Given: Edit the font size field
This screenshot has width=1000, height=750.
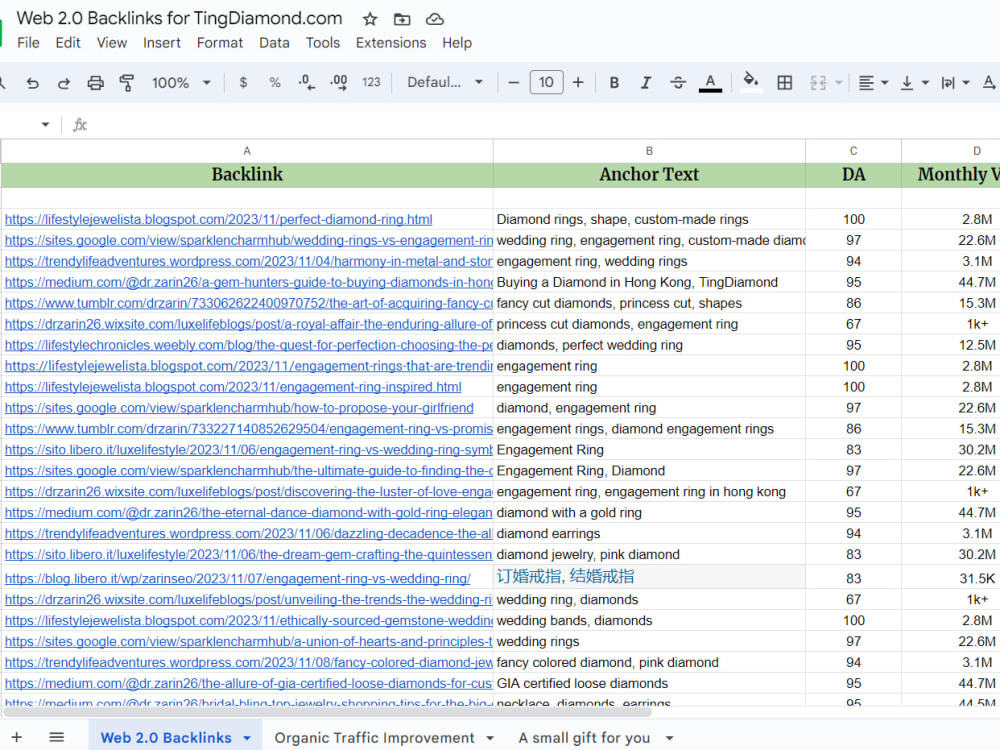Looking at the screenshot, I should coord(547,82).
